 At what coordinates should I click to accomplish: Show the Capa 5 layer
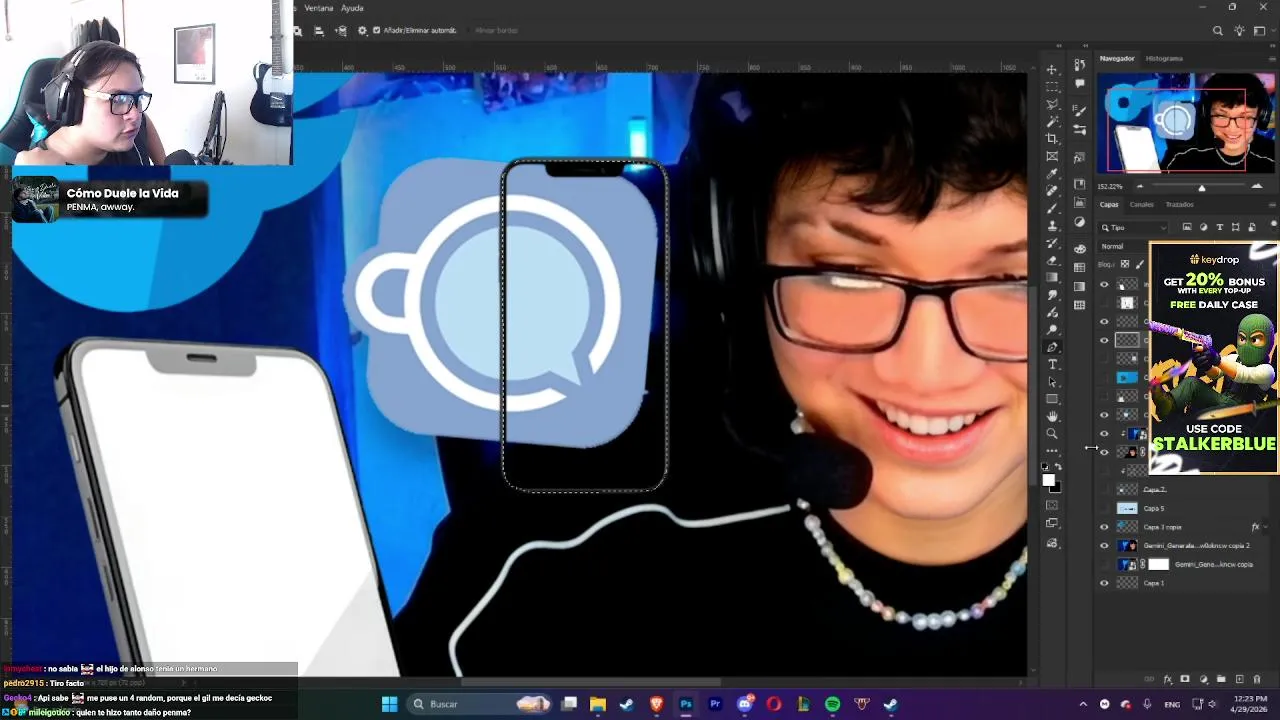[1104, 508]
